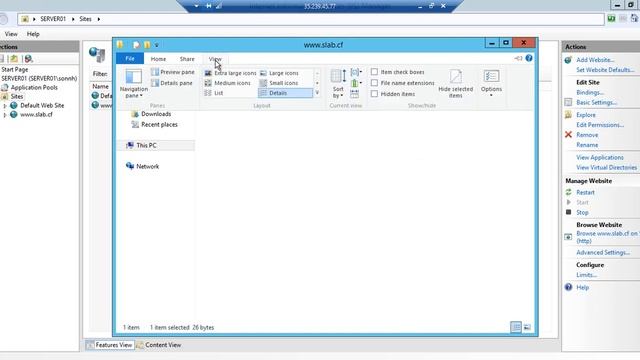The image size is (640, 360).
Task: Click IIS address bar path field
Action: pos(311,19)
